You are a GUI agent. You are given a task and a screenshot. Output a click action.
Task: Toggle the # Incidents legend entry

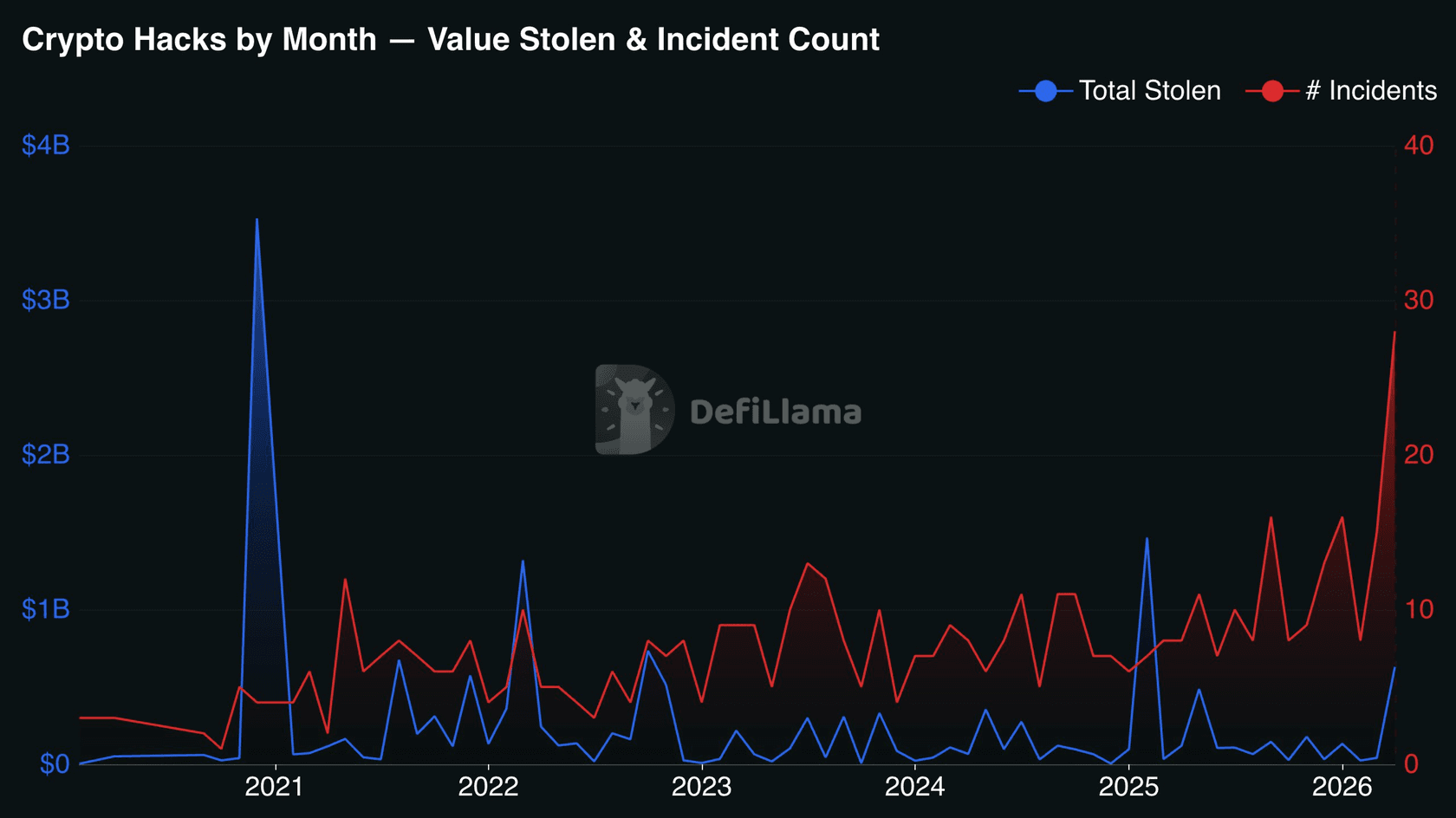point(1342,90)
